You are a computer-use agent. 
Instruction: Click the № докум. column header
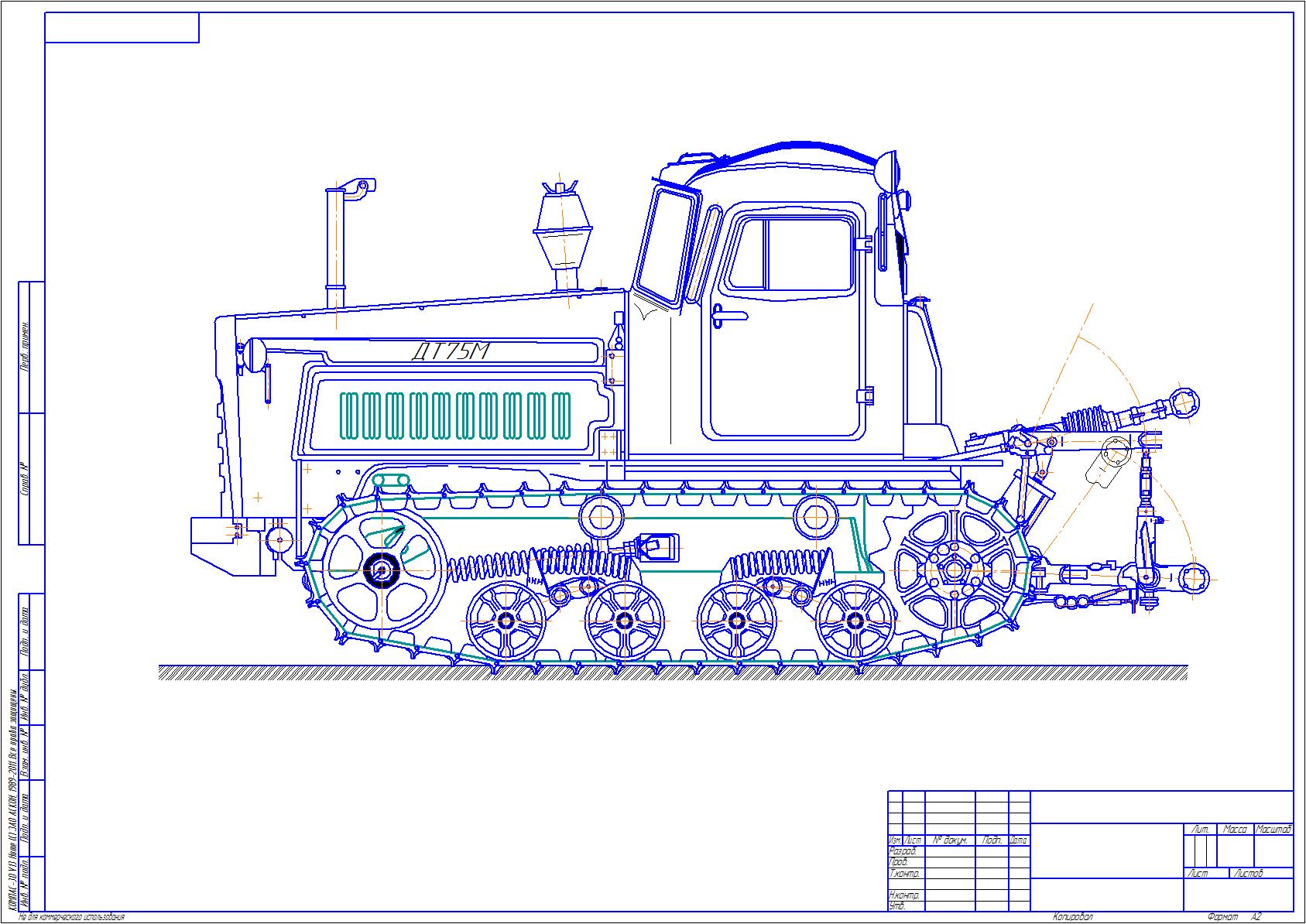(950, 840)
